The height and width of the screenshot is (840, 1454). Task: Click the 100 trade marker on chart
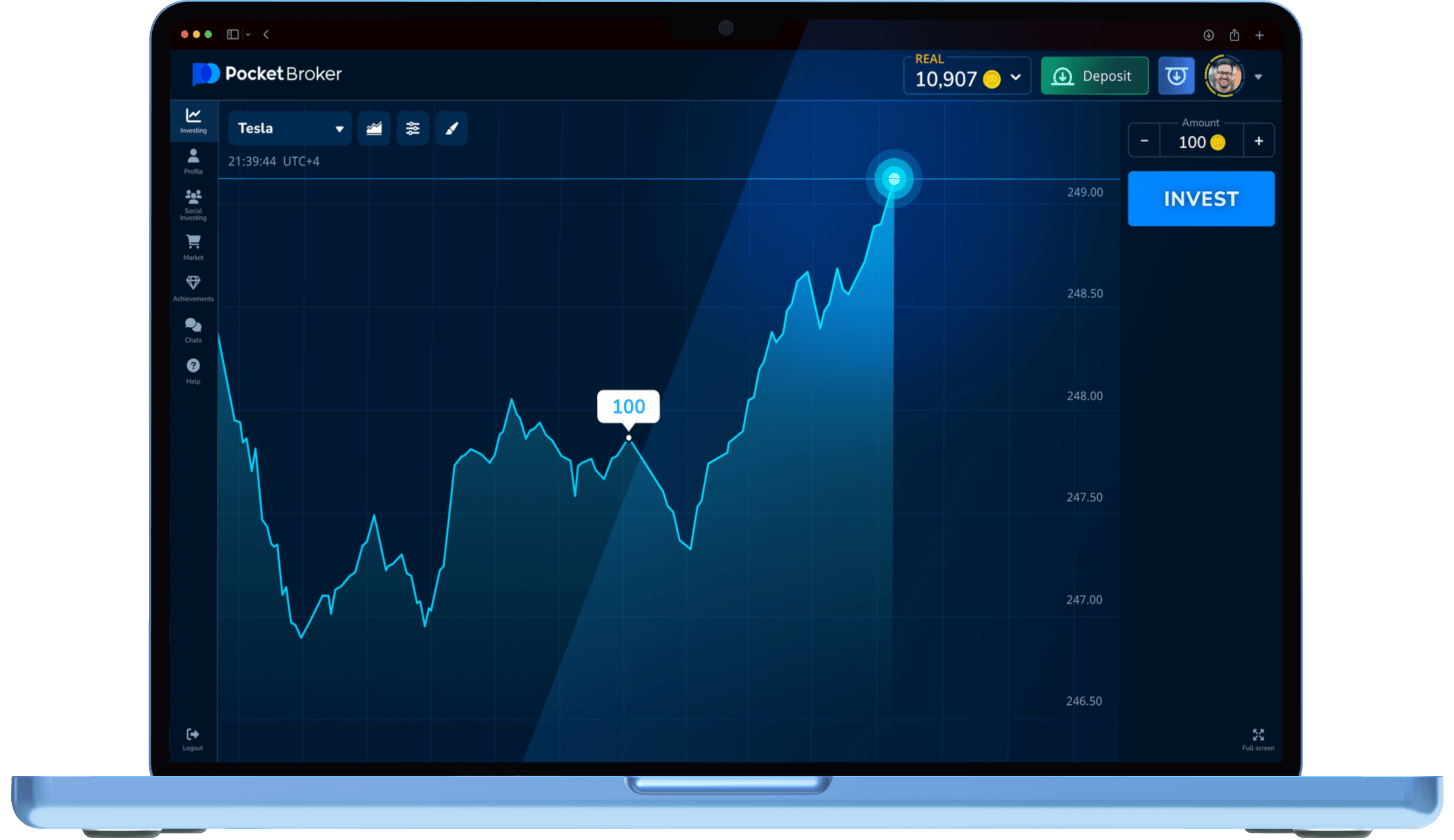628,407
